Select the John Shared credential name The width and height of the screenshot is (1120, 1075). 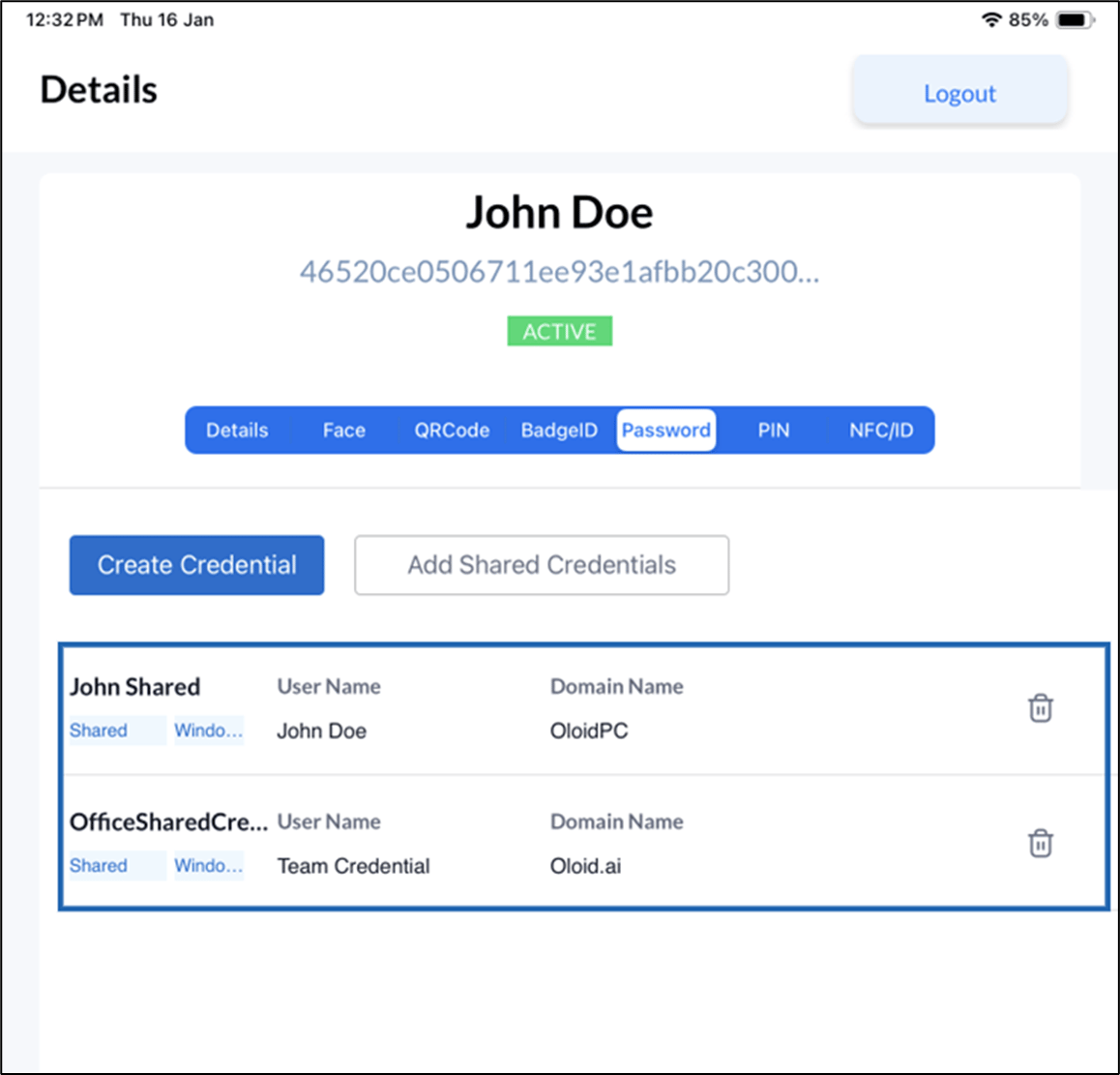click(x=135, y=687)
